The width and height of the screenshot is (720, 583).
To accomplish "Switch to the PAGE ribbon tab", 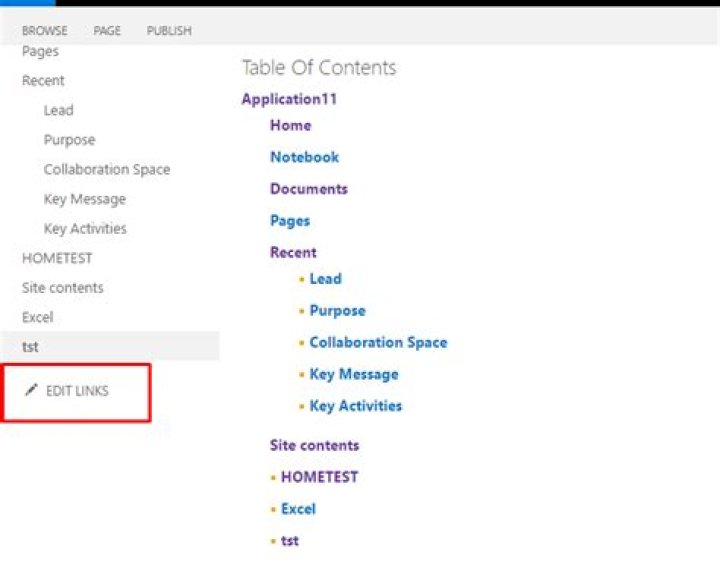I will pyautogui.click(x=107, y=31).
